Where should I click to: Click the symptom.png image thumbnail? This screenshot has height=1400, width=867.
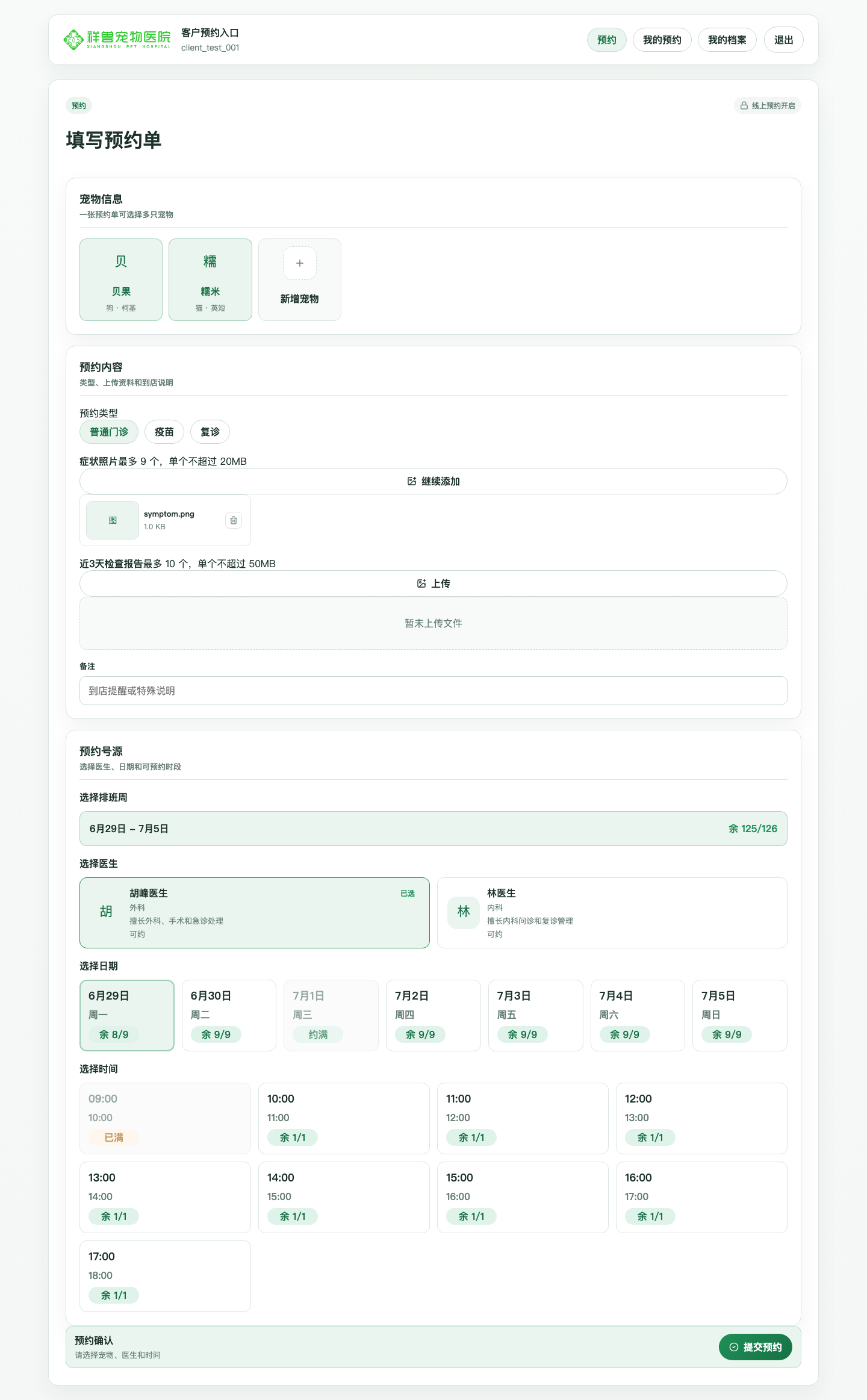point(113,520)
